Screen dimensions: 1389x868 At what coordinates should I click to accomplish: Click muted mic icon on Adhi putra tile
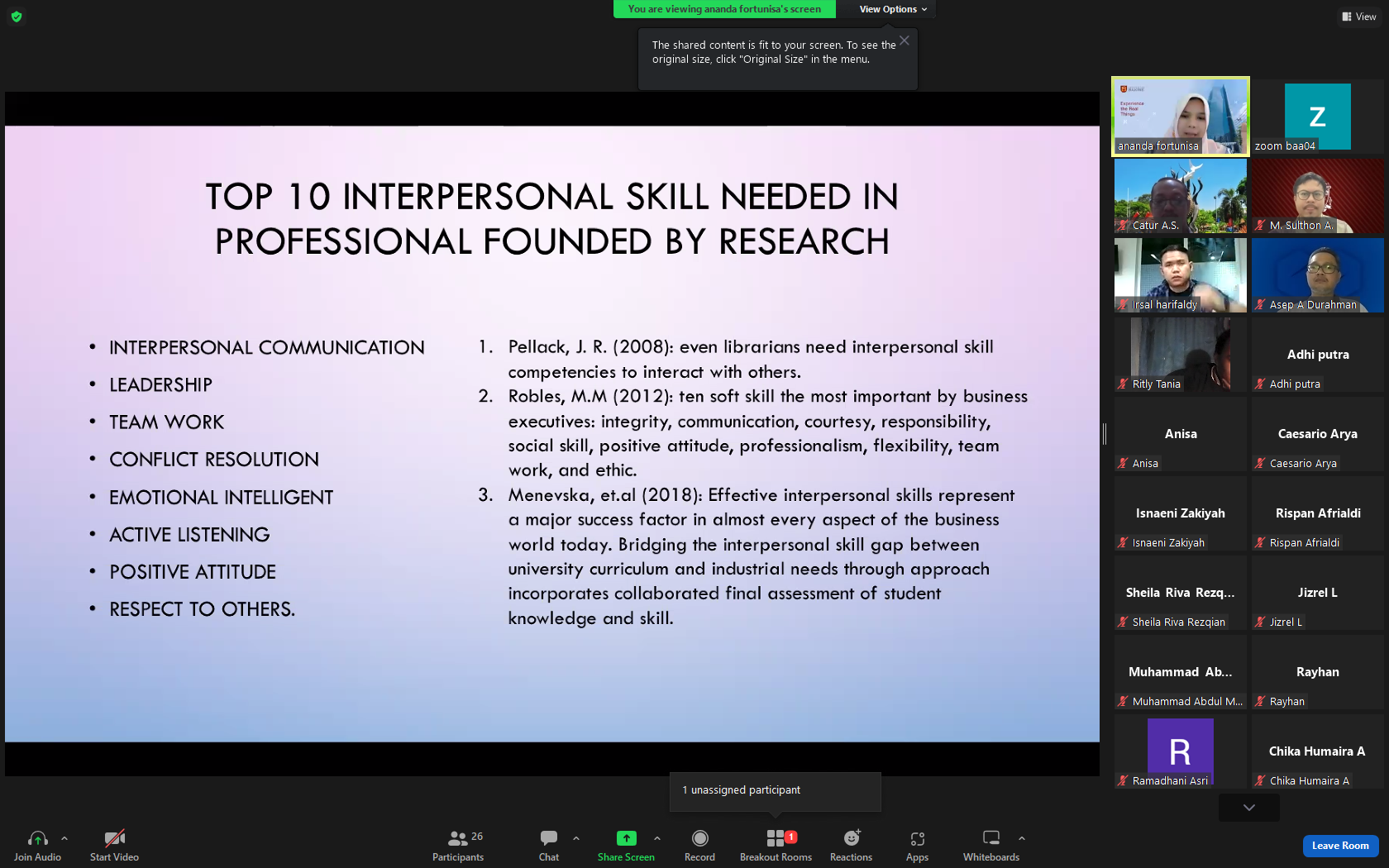1260,384
